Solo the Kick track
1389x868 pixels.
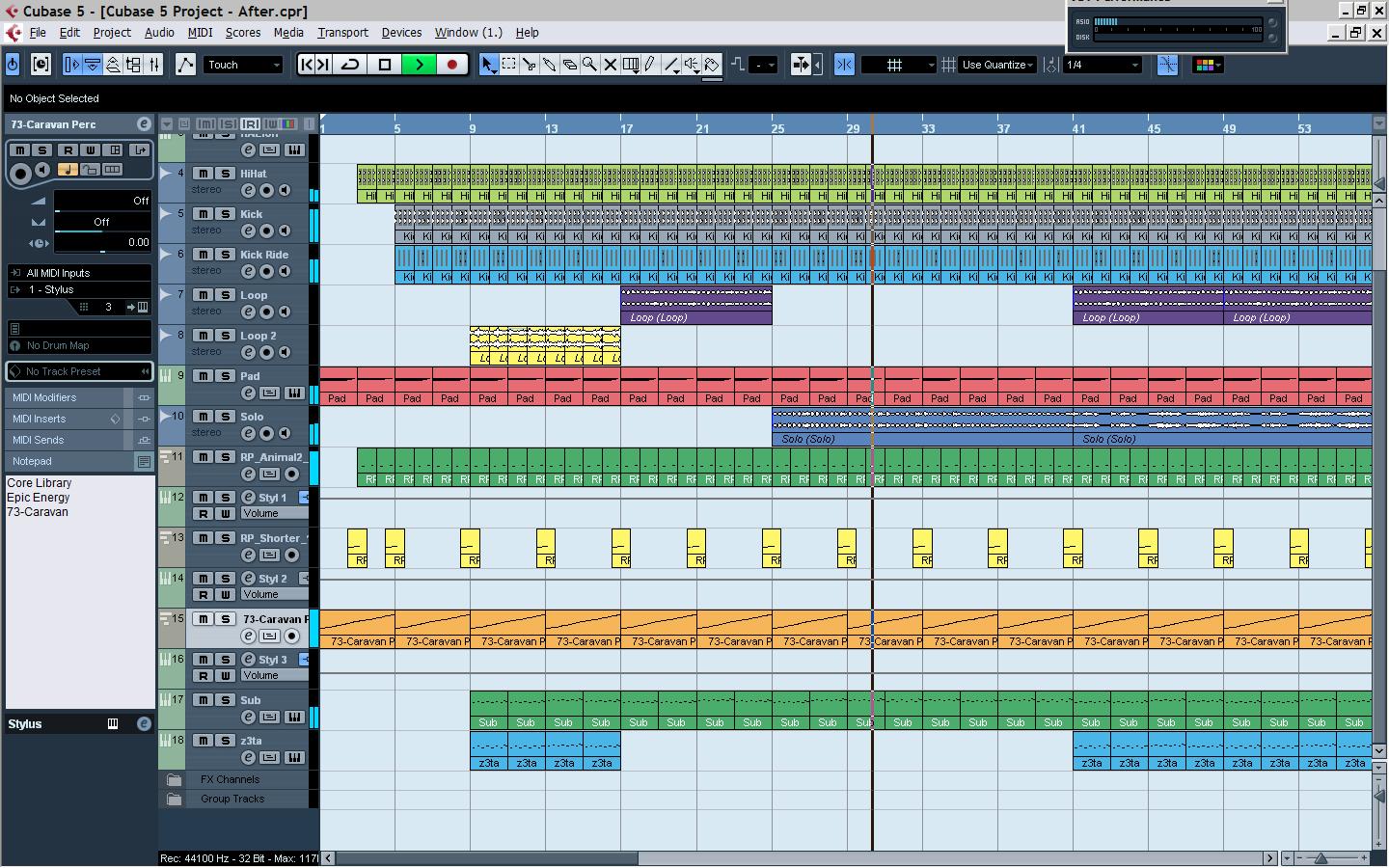[x=224, y=214]
